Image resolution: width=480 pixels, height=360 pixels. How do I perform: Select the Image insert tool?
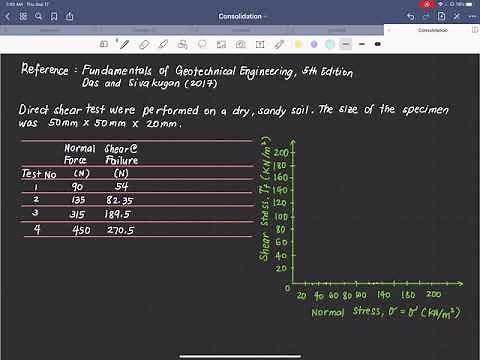pos(221,44)
